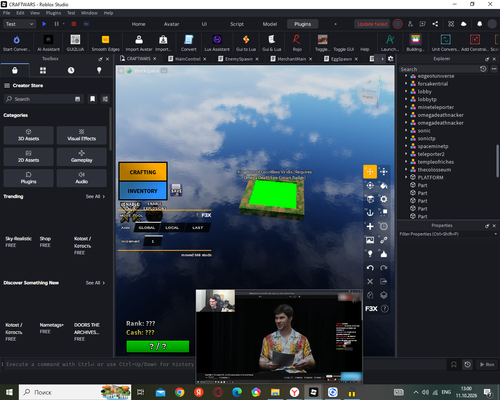Click the Update failed button
Image resolution: width=500 pixels, height=400 pixels.
[x=372, y=24]
